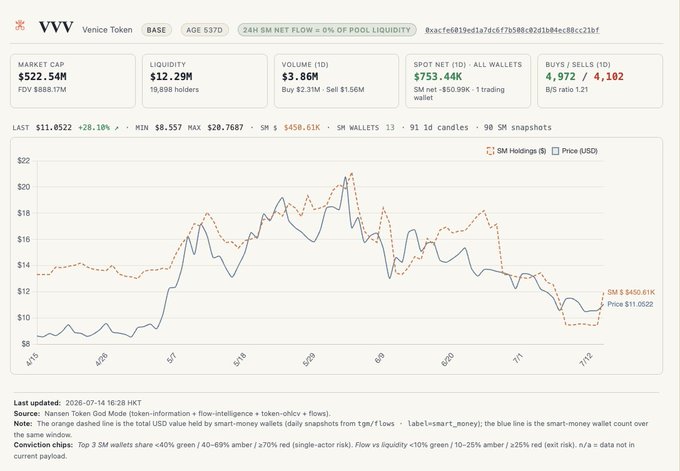Click the Price $11.0522 chart end label
Screen dimensions: 680x471
[630, 304]
